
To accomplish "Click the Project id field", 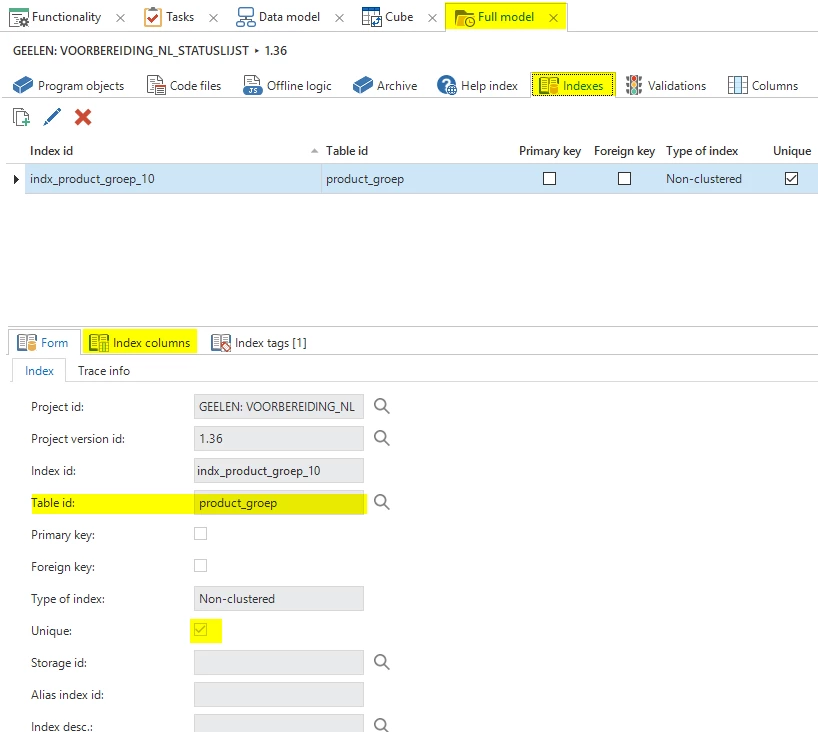I will click(x=279, y=406).
